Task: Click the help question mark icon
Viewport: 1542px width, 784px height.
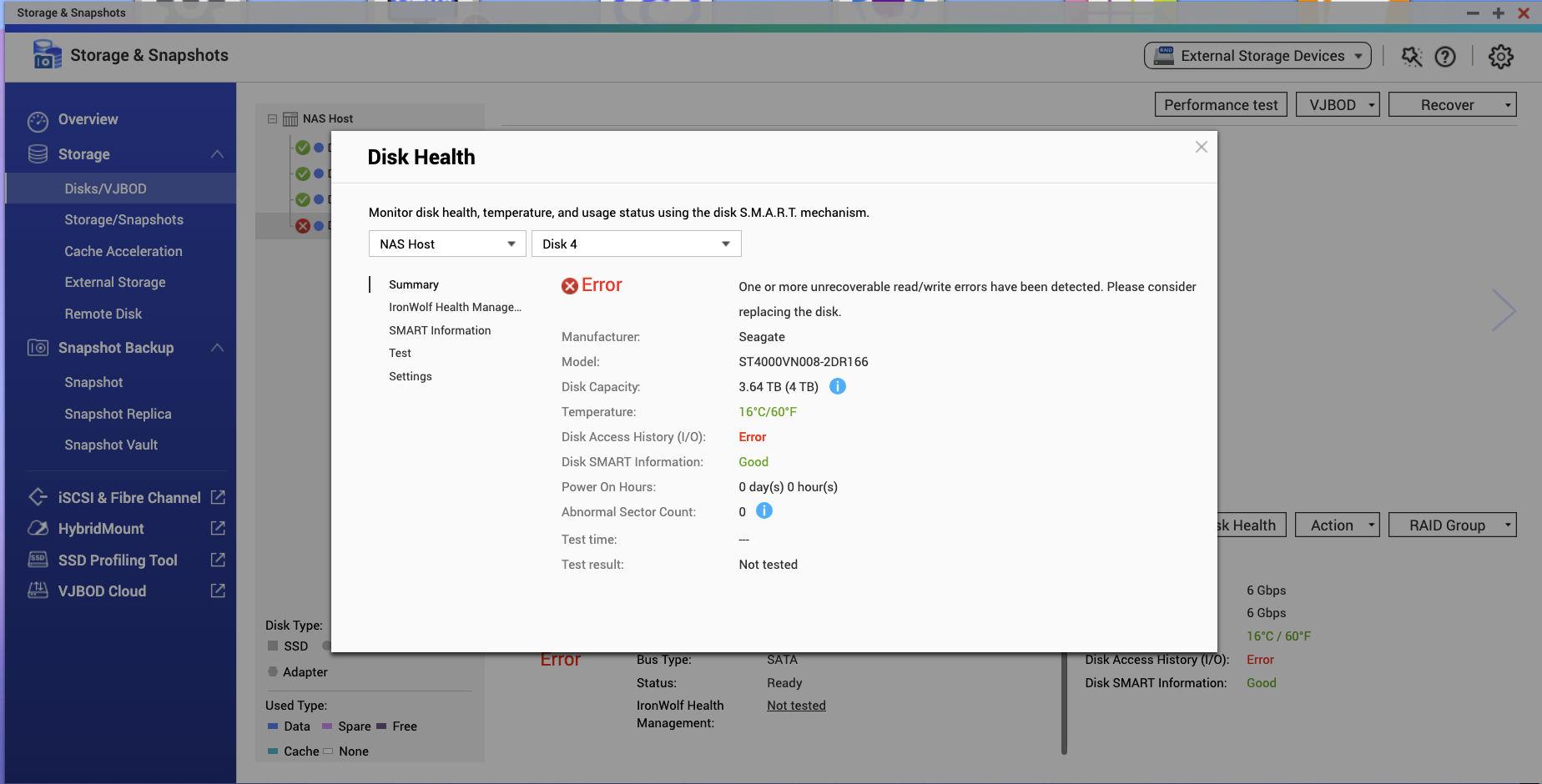Action: tap(1445, 57)
